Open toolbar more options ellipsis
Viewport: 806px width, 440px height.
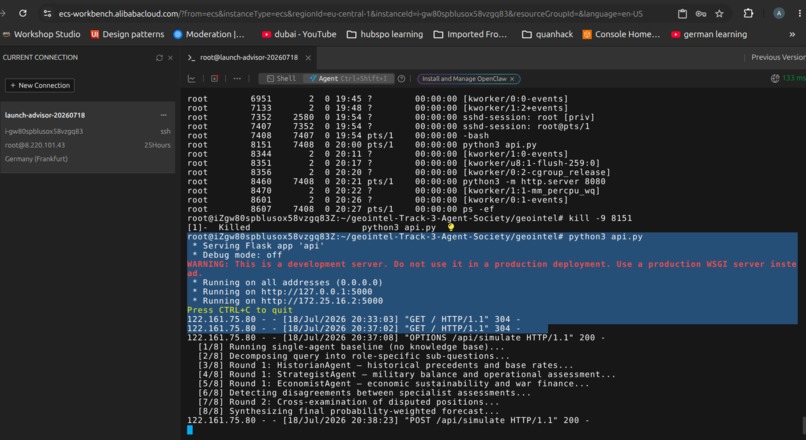pos(237,79)
